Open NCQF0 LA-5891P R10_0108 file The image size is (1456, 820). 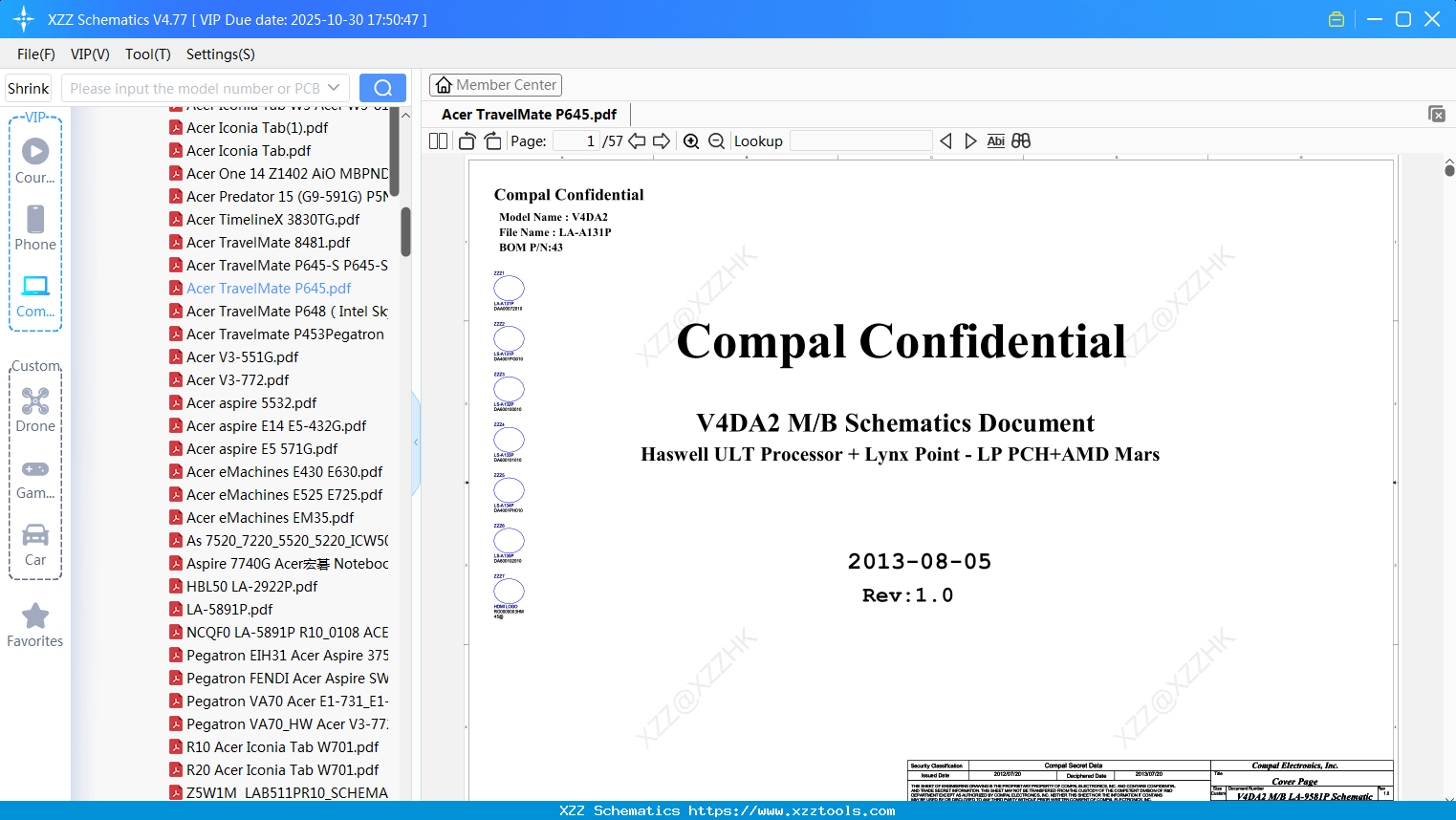pyautogui.click(x=279, y=633)
